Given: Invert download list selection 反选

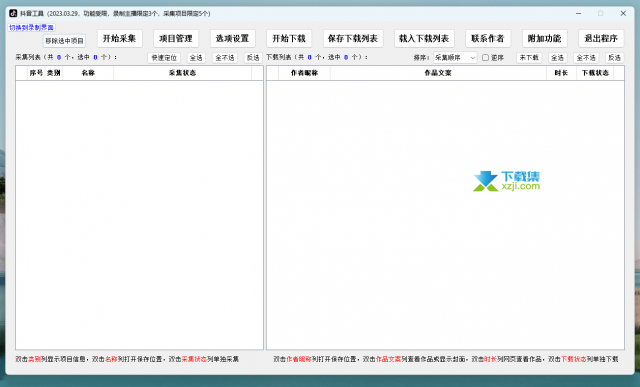Looking at the screenshot, I should (x=615, y=58).
